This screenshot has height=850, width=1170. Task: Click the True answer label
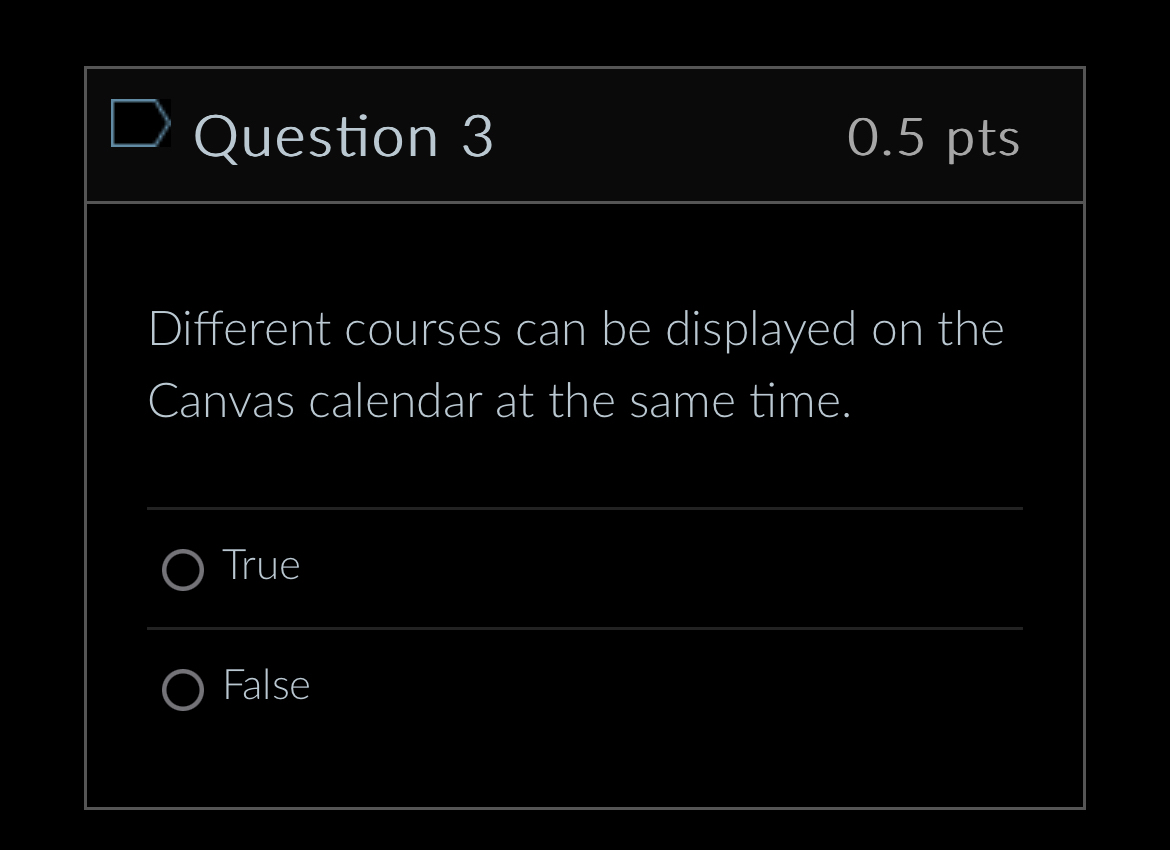(261, 565)
